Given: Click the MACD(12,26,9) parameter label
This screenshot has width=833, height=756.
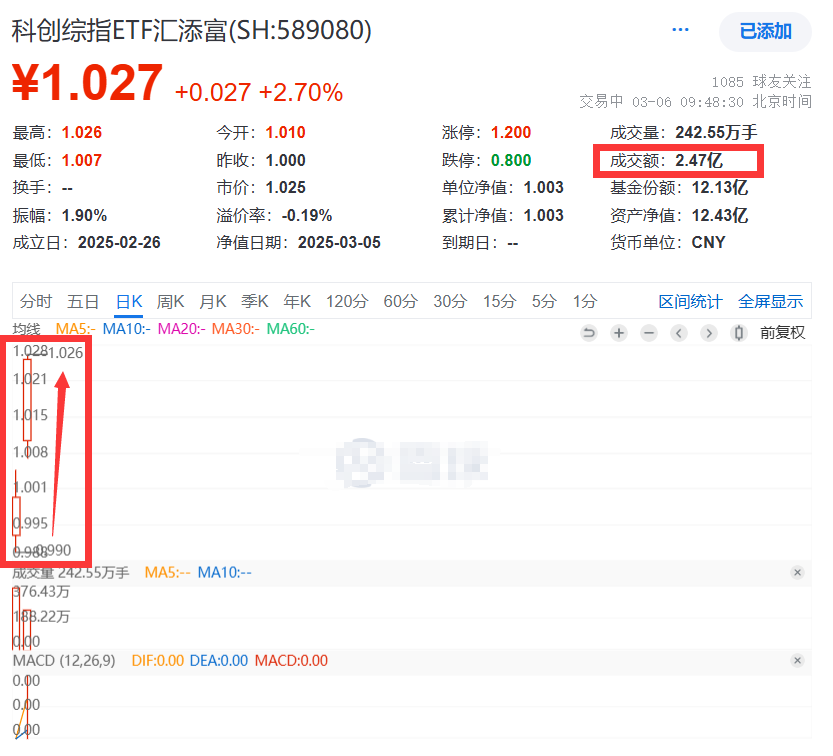Looking at the screenshot, I should (62, 660).
